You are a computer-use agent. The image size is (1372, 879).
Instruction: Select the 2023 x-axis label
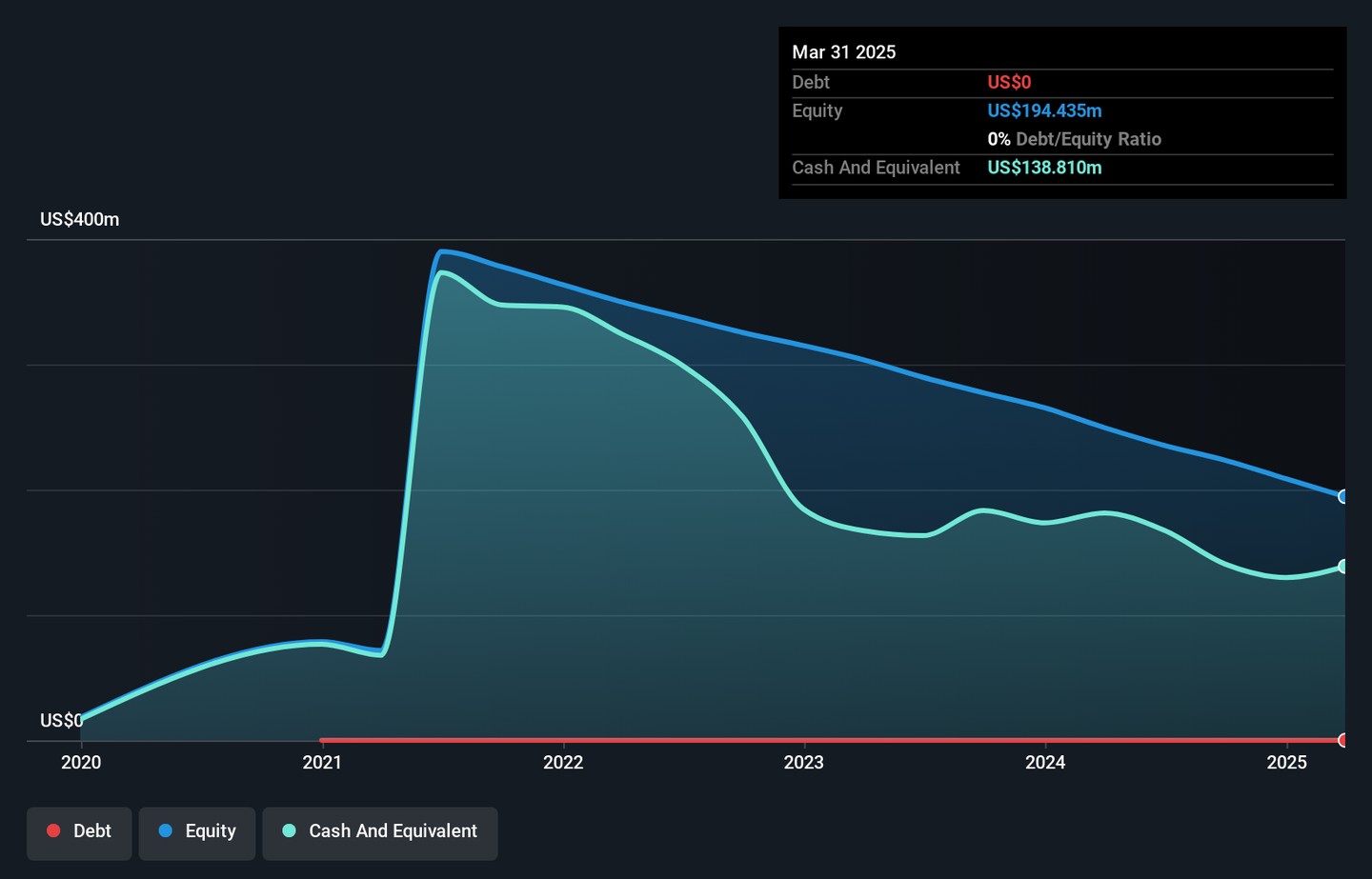(x=804, y=762)
